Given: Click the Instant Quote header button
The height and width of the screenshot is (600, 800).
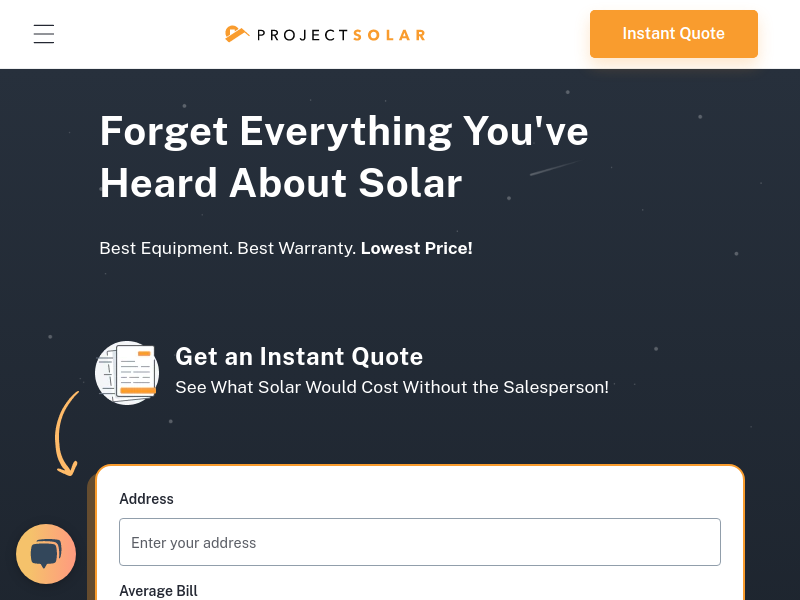Looking at the screenshot, I should pyautogui.click(x=673, y=34).
